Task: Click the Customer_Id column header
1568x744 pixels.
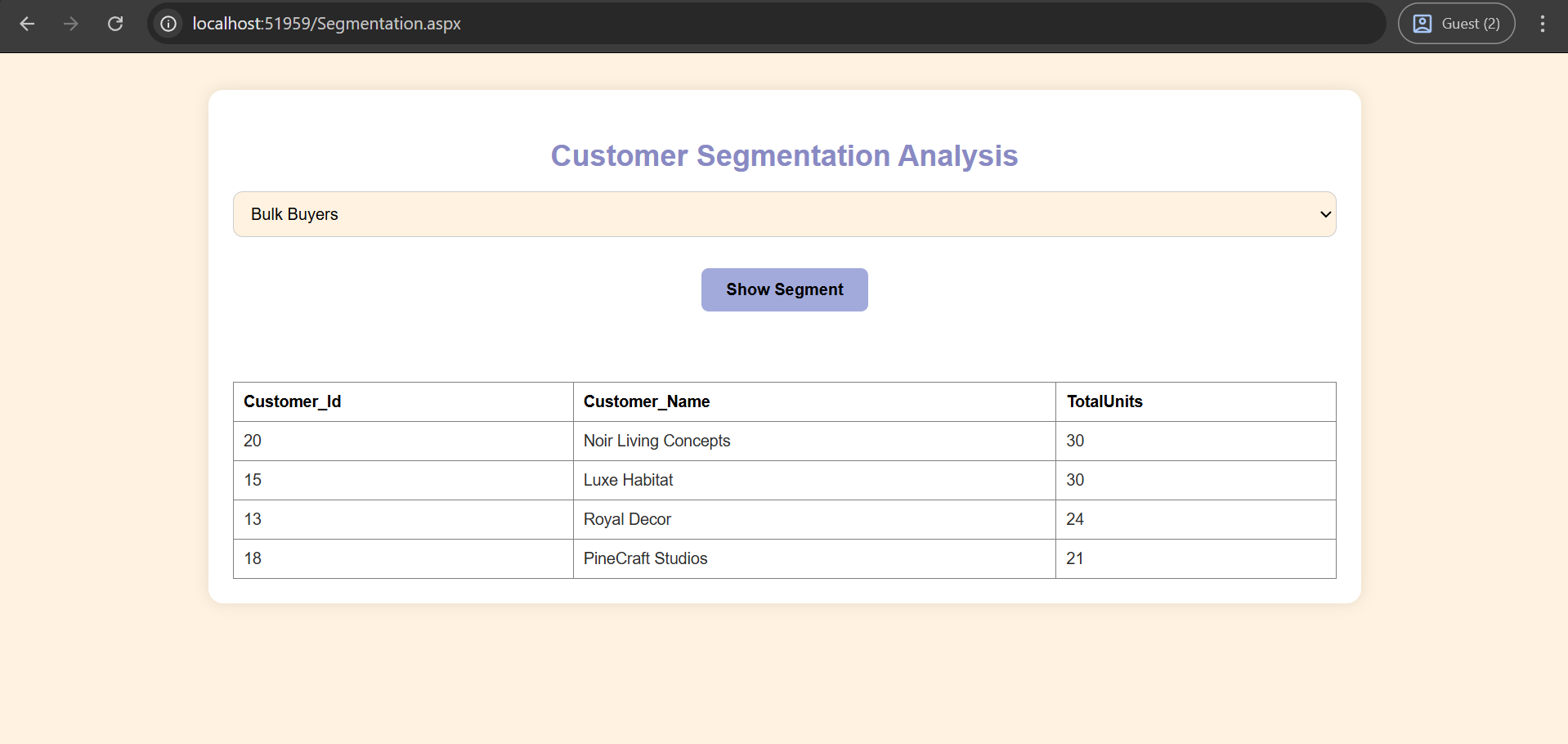Action: (x=403, y=401)
